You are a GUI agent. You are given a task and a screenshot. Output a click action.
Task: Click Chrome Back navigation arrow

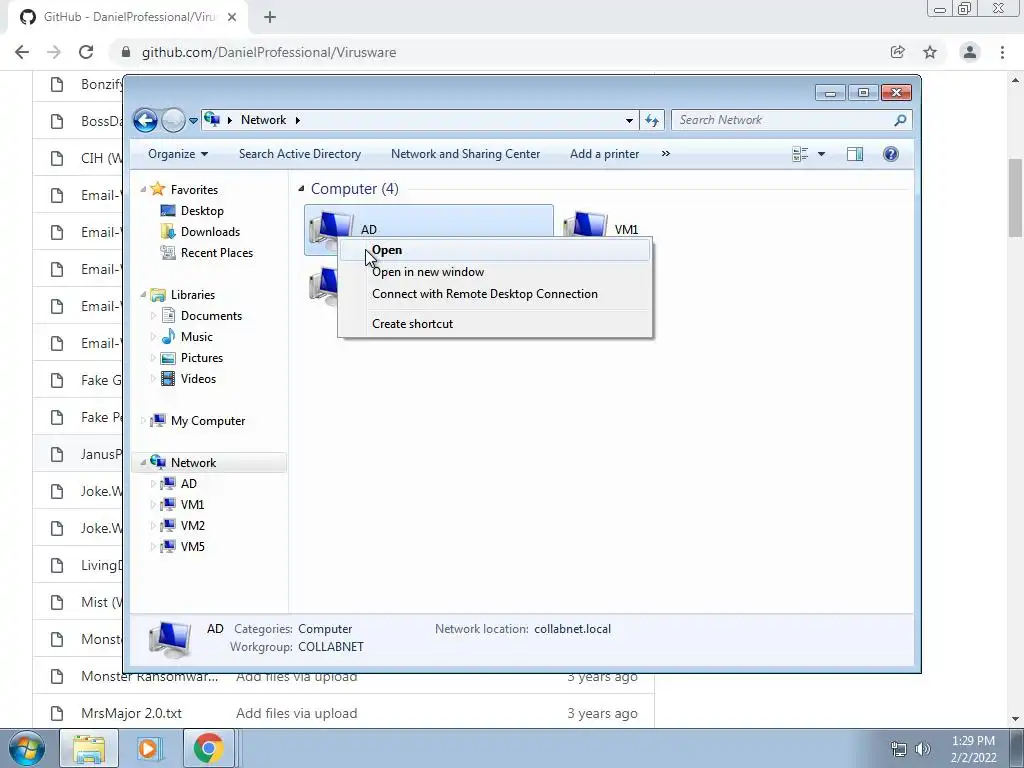point(22,52)
